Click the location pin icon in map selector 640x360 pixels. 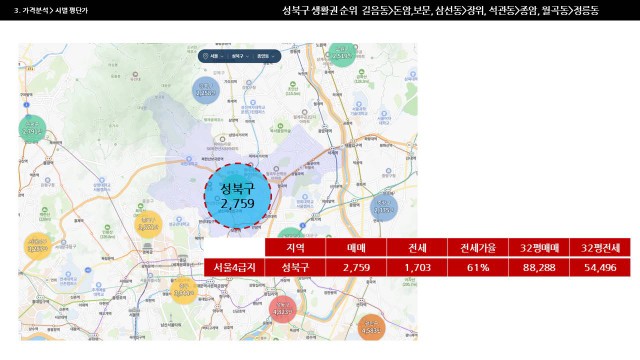tap(205, 56)
